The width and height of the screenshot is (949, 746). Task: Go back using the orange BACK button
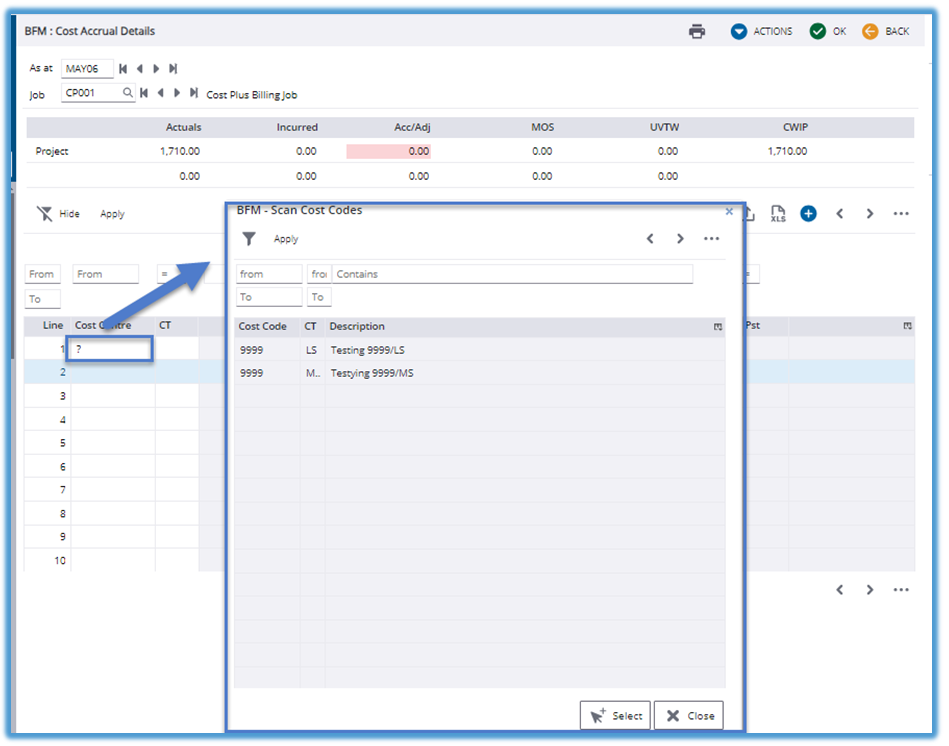[886, 31]
